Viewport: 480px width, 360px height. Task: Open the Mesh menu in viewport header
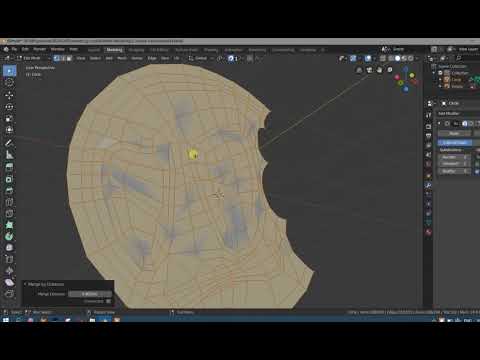(122, 58)
